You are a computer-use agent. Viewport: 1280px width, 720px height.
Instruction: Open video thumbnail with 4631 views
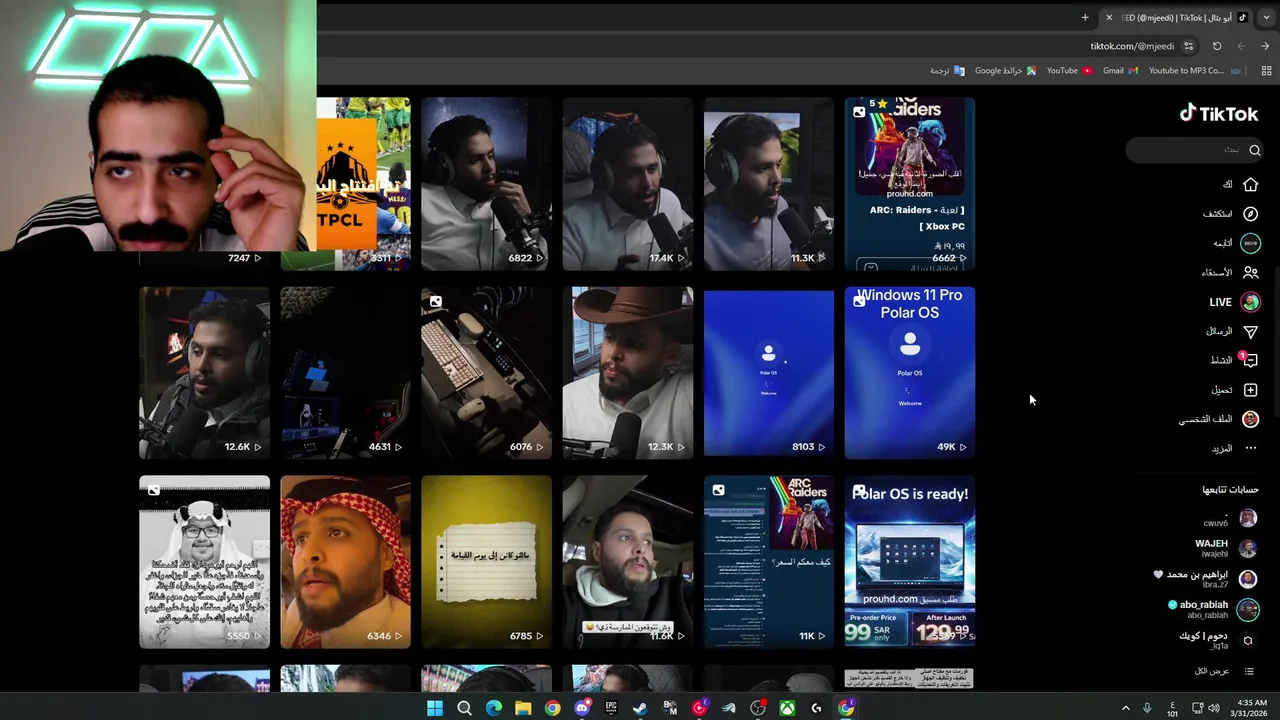point(346,373)
